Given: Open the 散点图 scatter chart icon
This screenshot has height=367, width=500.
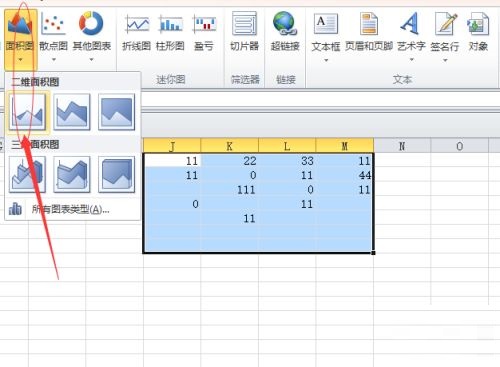Looking at the screenshot, I should tap(53, 23).
